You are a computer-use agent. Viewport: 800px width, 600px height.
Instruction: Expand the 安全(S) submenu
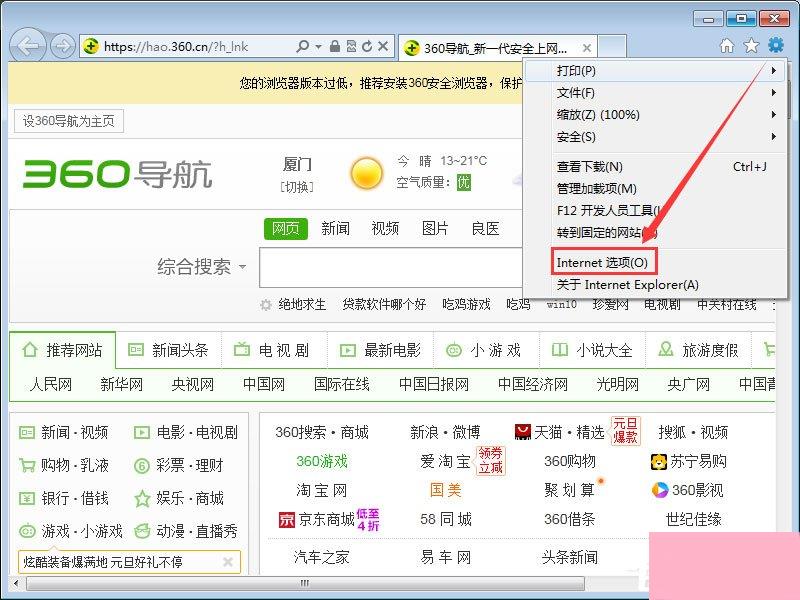[x=656, y=136]
